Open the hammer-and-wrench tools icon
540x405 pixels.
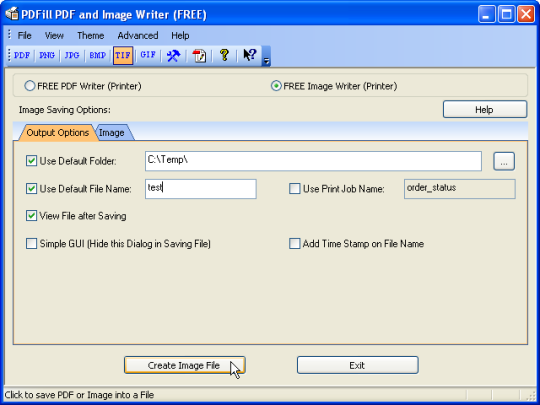173,55
